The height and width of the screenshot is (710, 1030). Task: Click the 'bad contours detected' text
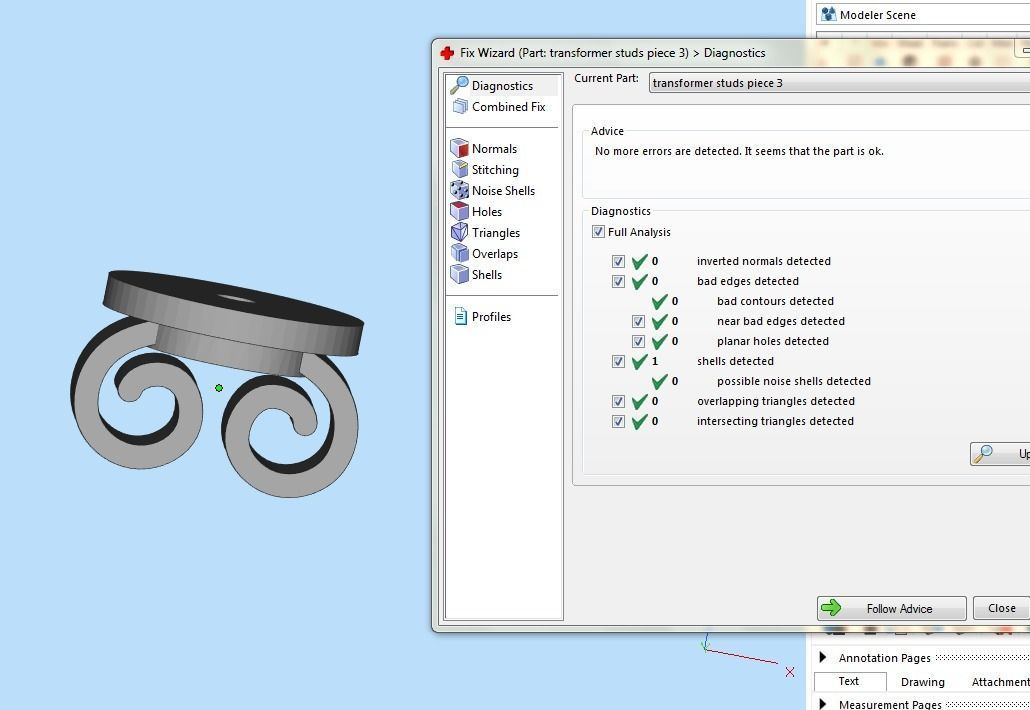coord(775,301)
